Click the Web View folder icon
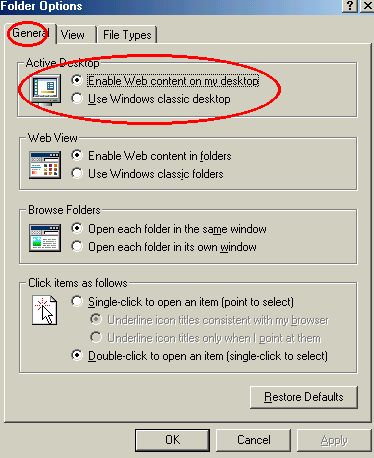 (45, 165)
